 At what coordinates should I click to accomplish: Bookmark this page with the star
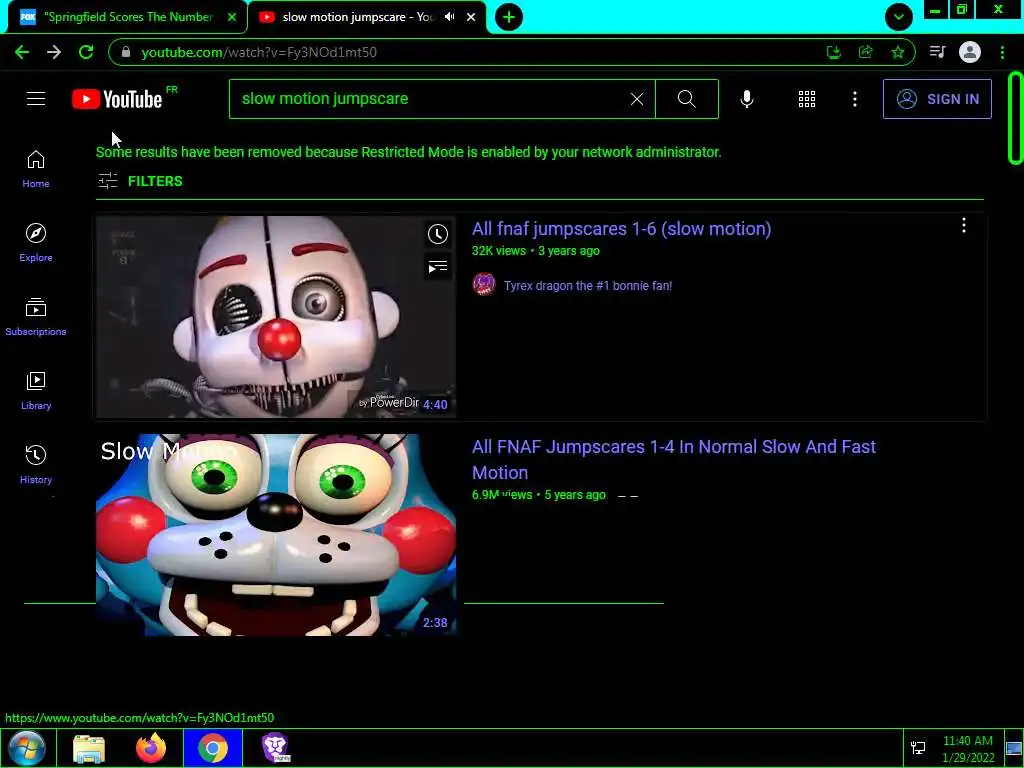click(898, 52)
